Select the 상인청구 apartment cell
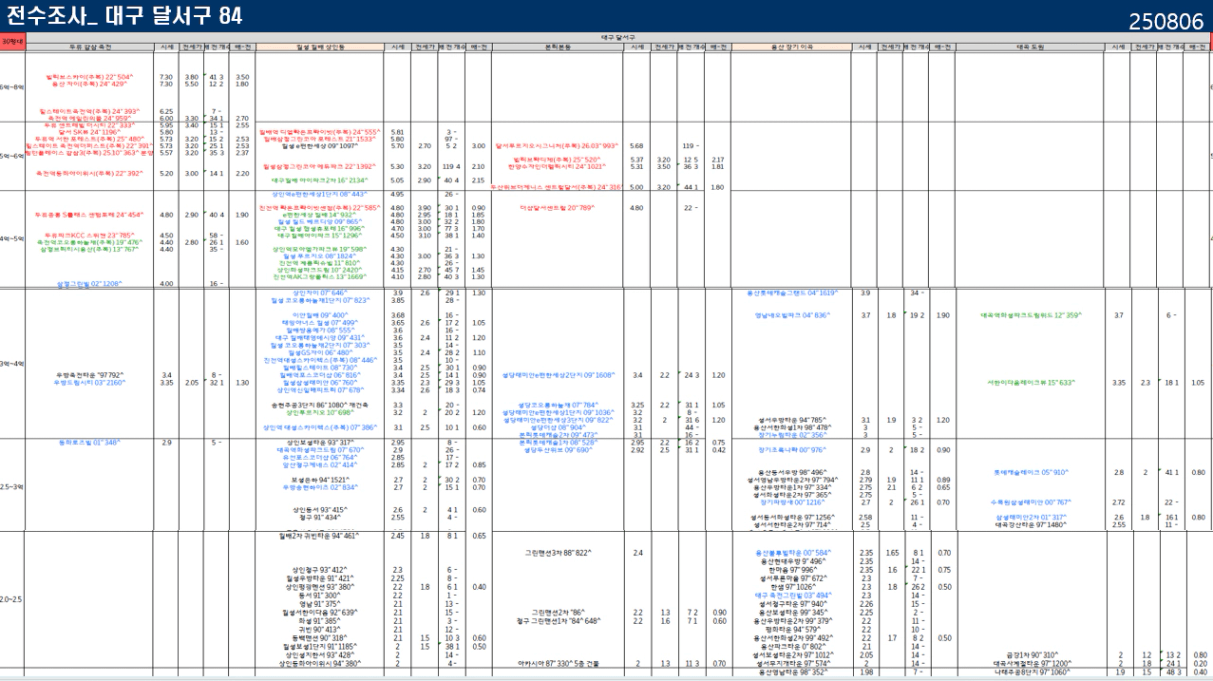Image resolution: width=1213 pixels, height=681 pixels. [320, 569]
